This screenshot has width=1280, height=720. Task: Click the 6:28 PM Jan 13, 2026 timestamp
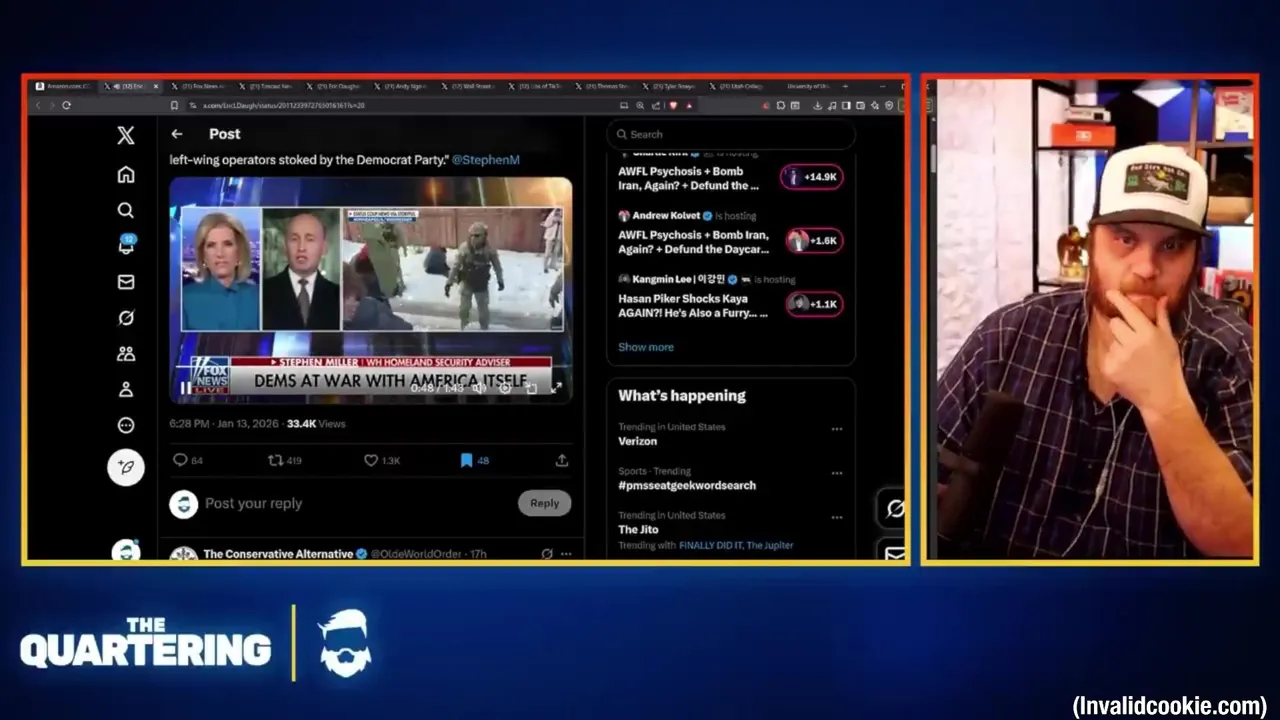(x=223, y=424)
